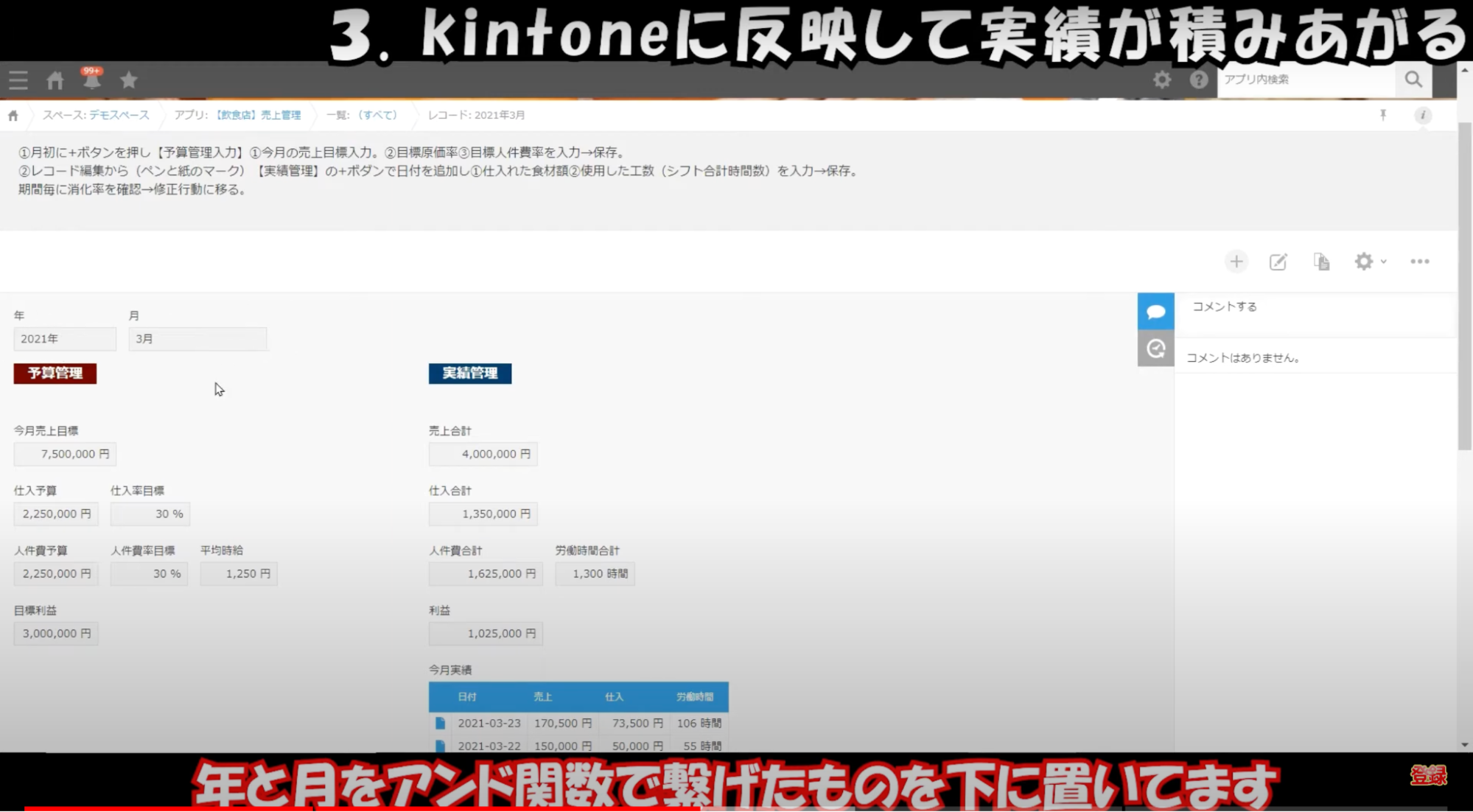Expand the app settings gear dropdown
Screen dimensions: 1473x812
1370,262
